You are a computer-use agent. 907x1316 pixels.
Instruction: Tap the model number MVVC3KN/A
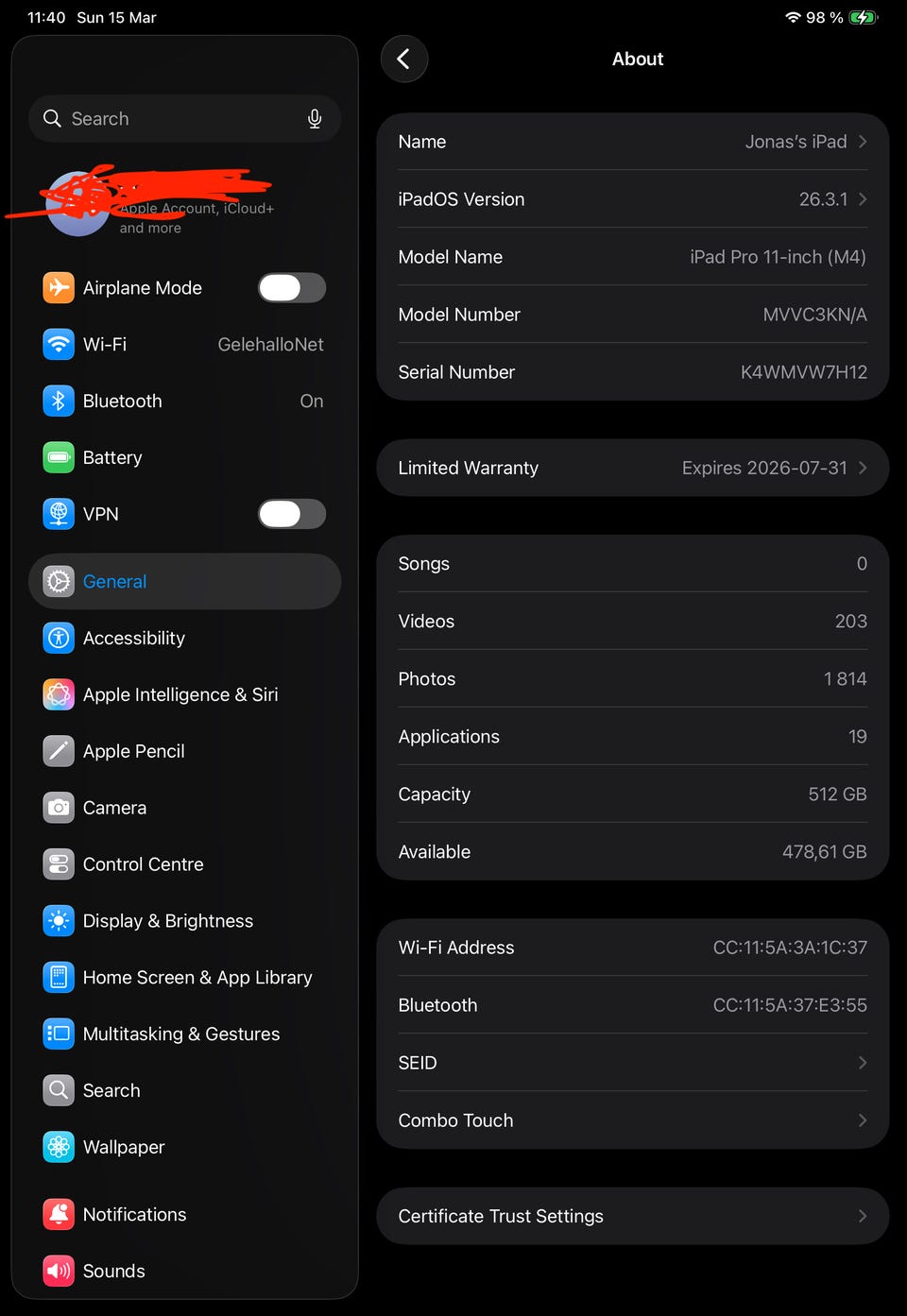814,315
